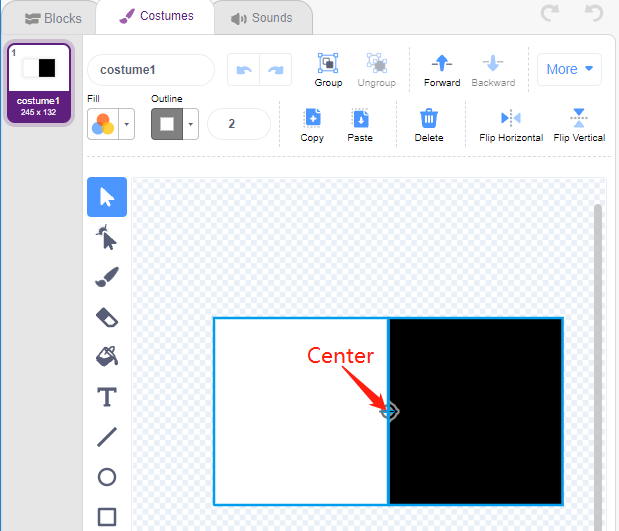Open the Outline color dropdown
Viewport: 619px width, 531px height.
pyautogui.click(x=191, y=124)
